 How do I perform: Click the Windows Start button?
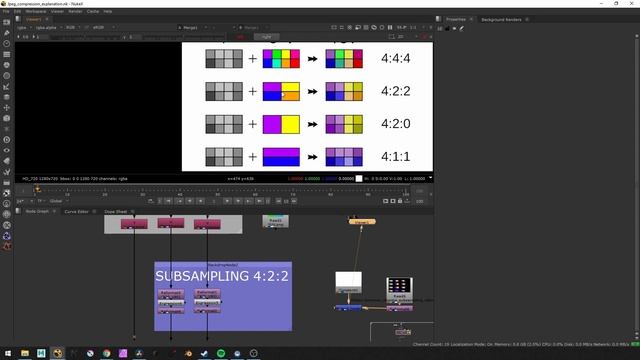(8, 353)
